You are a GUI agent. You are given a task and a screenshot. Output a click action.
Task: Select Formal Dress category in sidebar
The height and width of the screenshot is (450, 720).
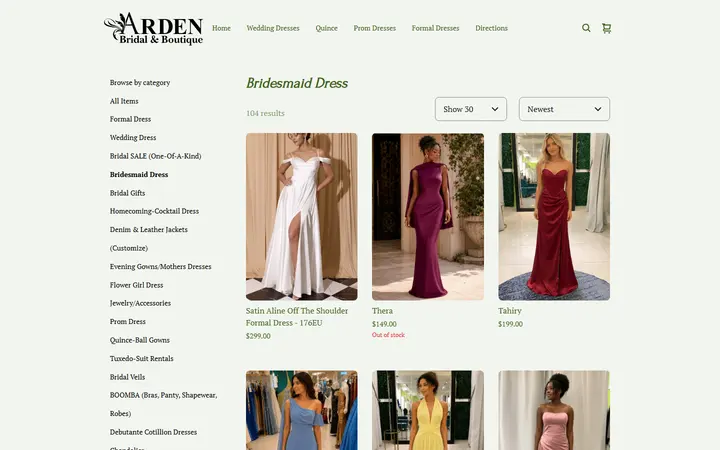[130, 119]
